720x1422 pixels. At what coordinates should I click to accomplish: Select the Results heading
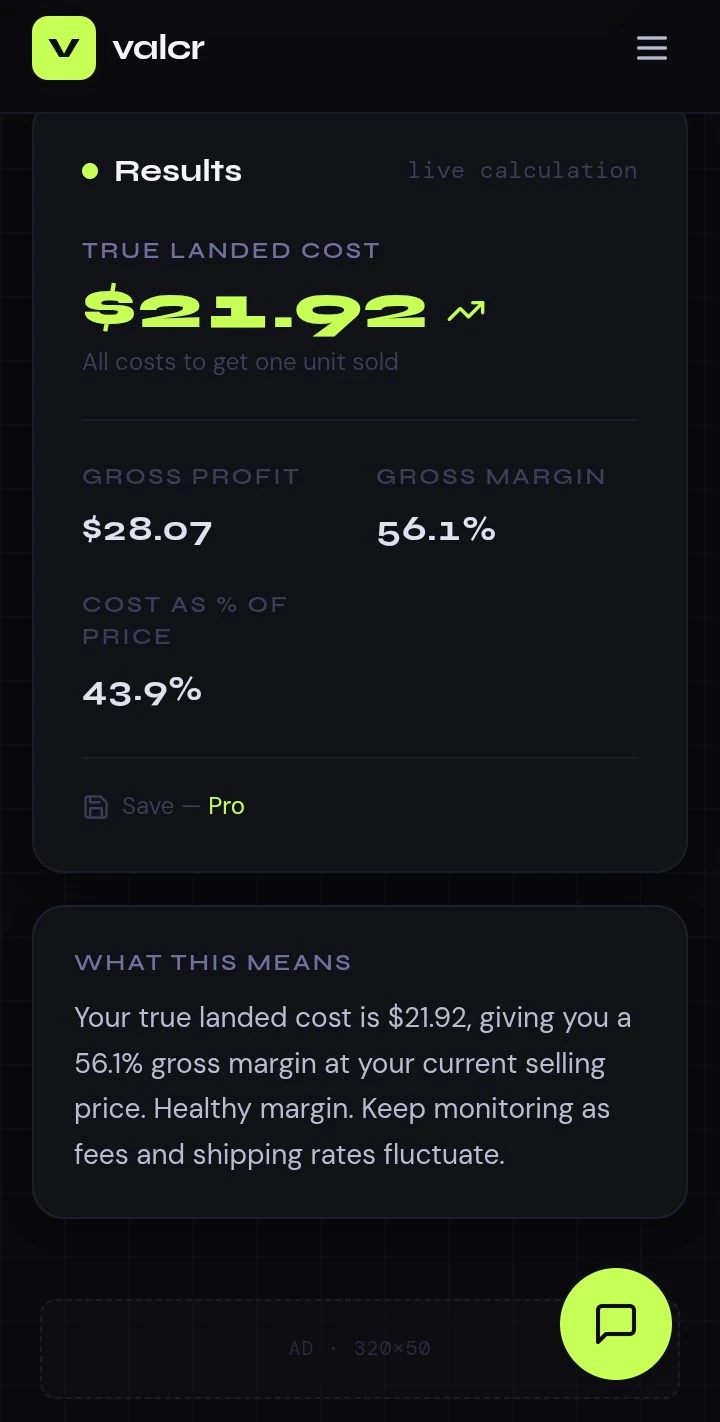(178, 171)
